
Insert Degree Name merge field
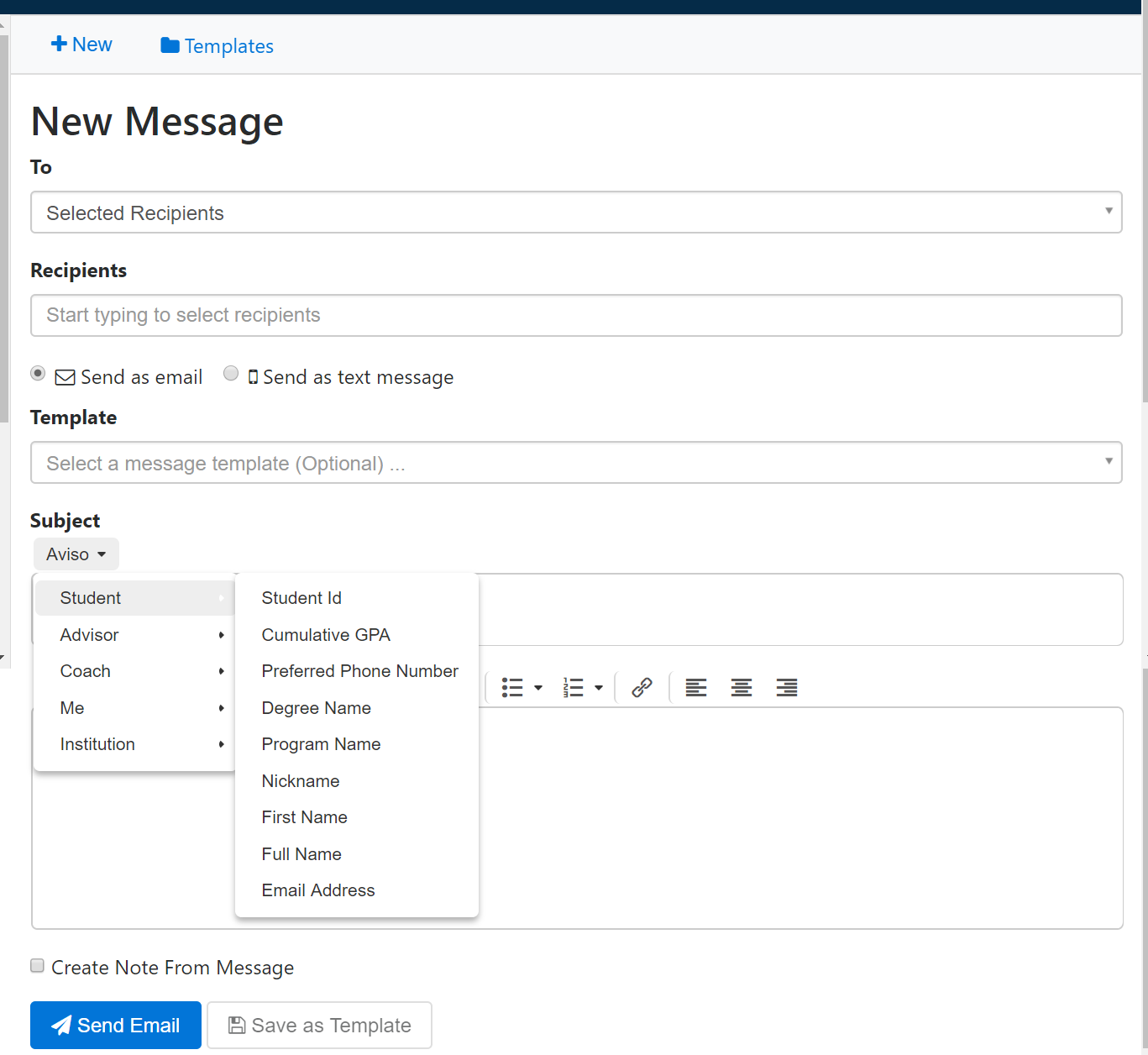tap(357, 708)
